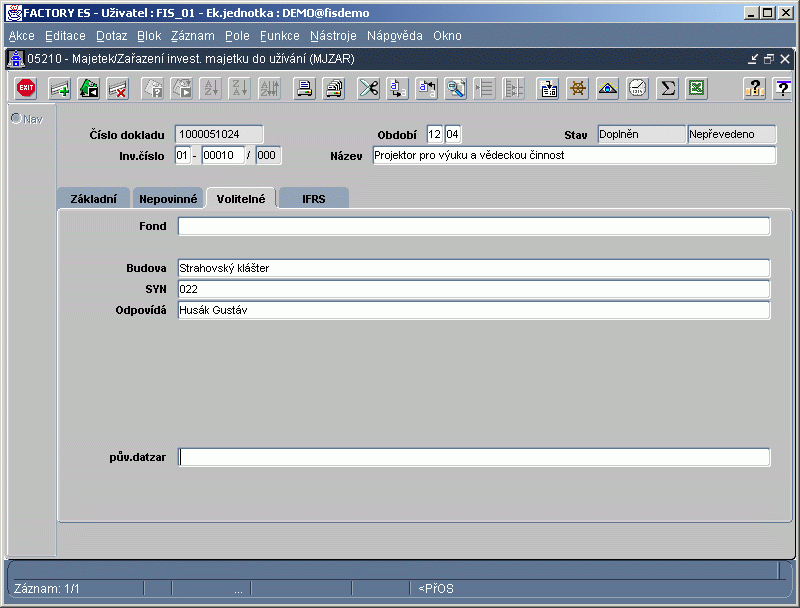Click the Odpovídá field Husák Gustáv
This screenshot has width=800, height=608.
tap(473, 310)
